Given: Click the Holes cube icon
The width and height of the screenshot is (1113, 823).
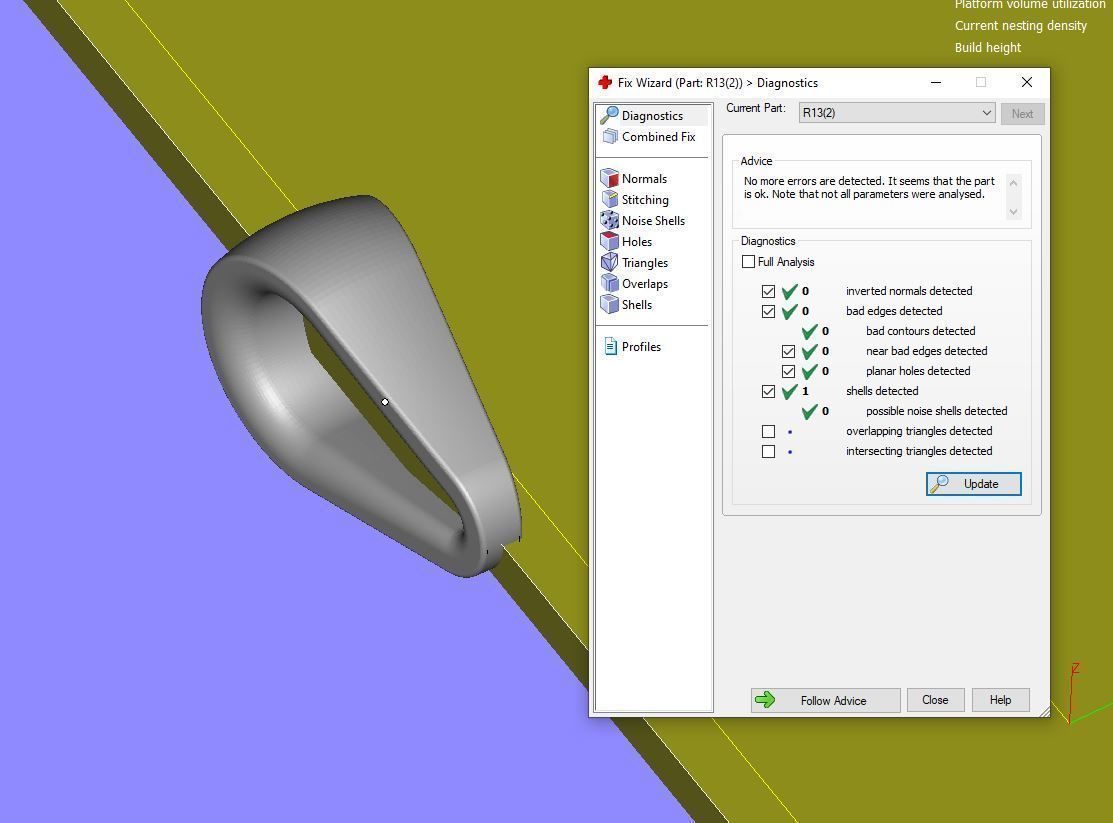Looking at the screenshot, I should coord(609,241).
